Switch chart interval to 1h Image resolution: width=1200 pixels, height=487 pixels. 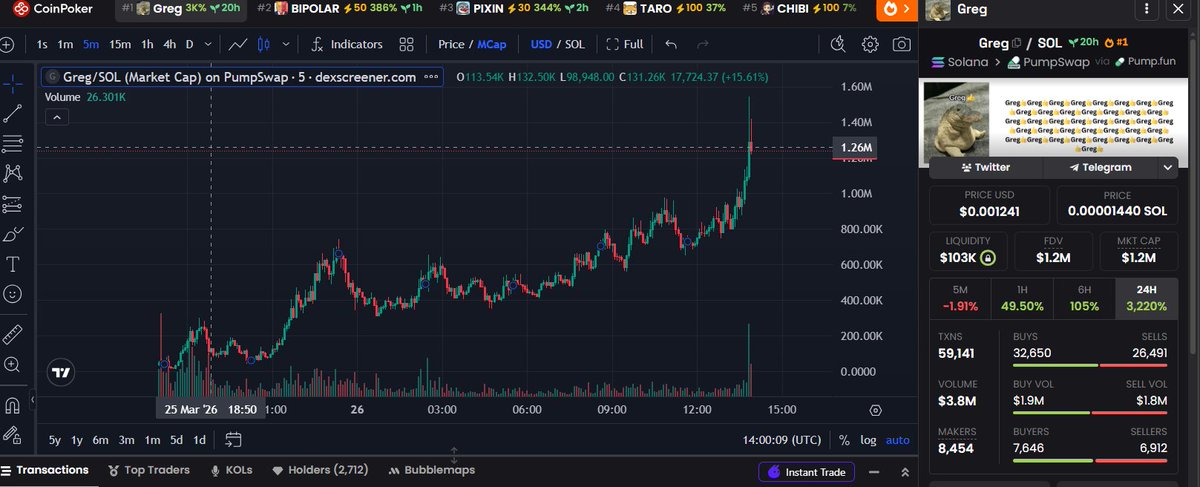click(x=147, y=45)
